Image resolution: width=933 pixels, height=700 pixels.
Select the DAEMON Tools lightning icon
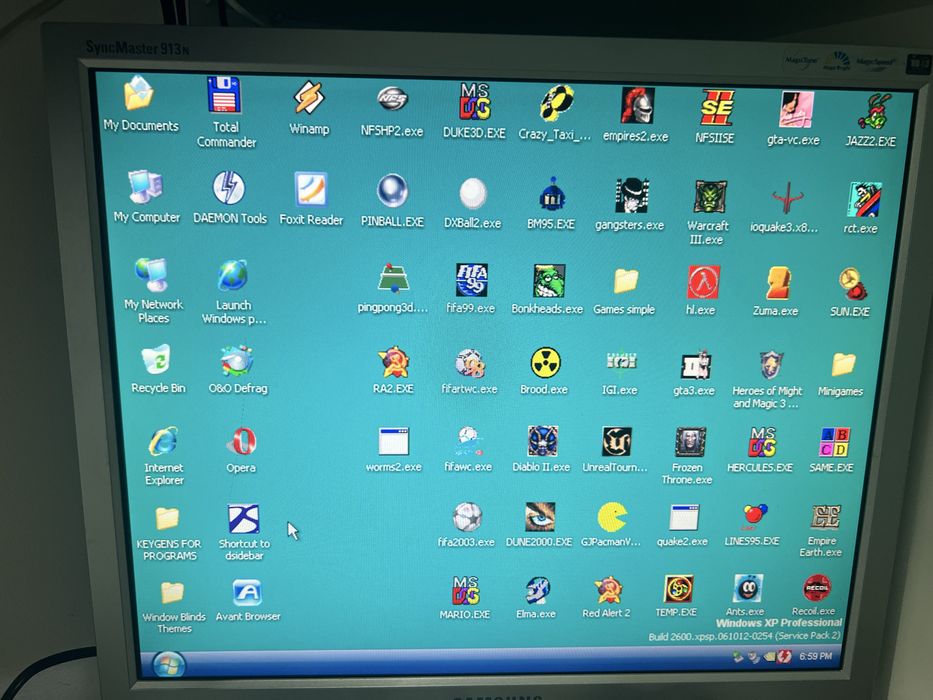228,188
